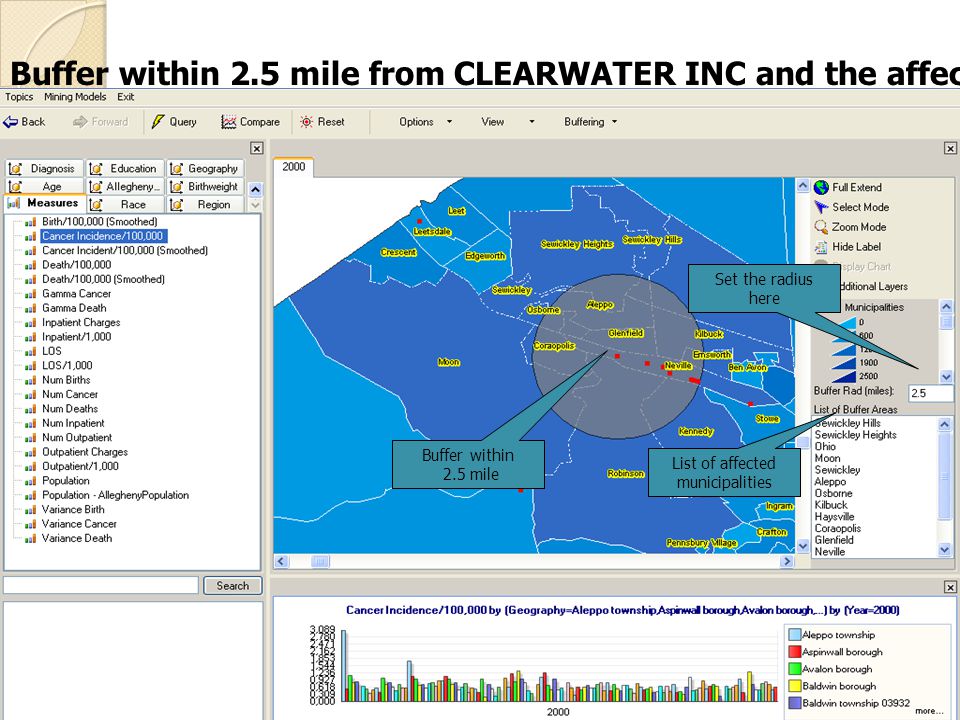
Task: Click the Age dimension tab icon
Action: pos(15,186)
